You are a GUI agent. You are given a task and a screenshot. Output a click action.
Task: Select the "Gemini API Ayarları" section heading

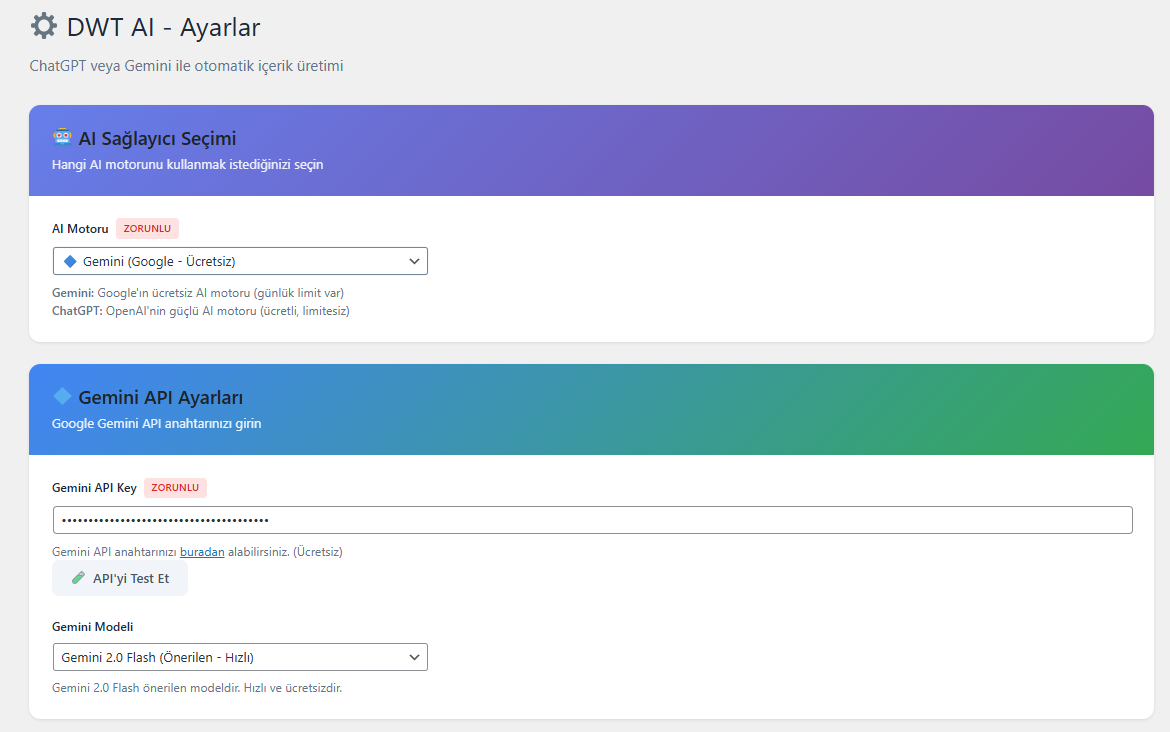click(x=160, y=398)
